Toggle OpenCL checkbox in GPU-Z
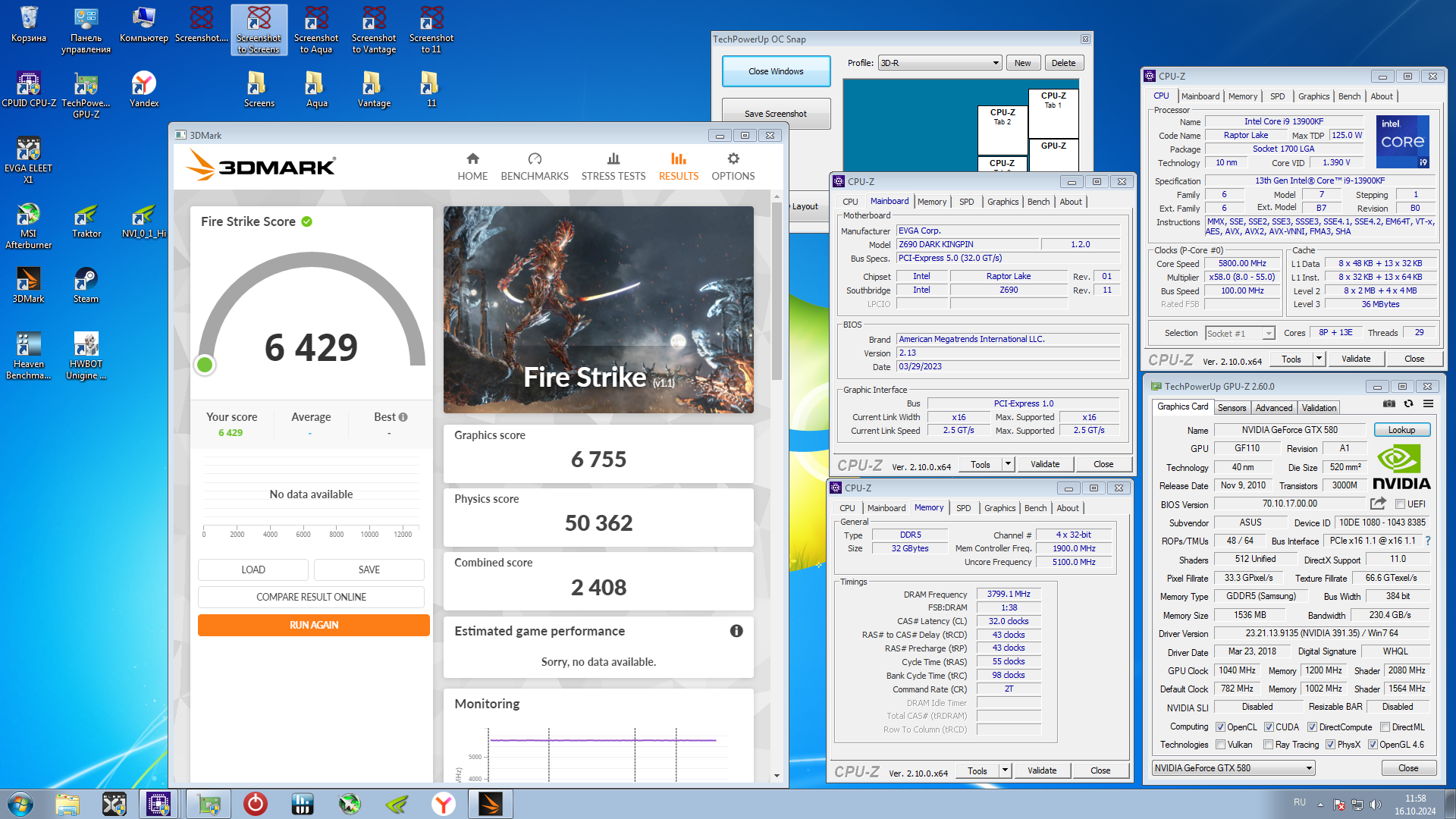 (x=1220, y=727)
